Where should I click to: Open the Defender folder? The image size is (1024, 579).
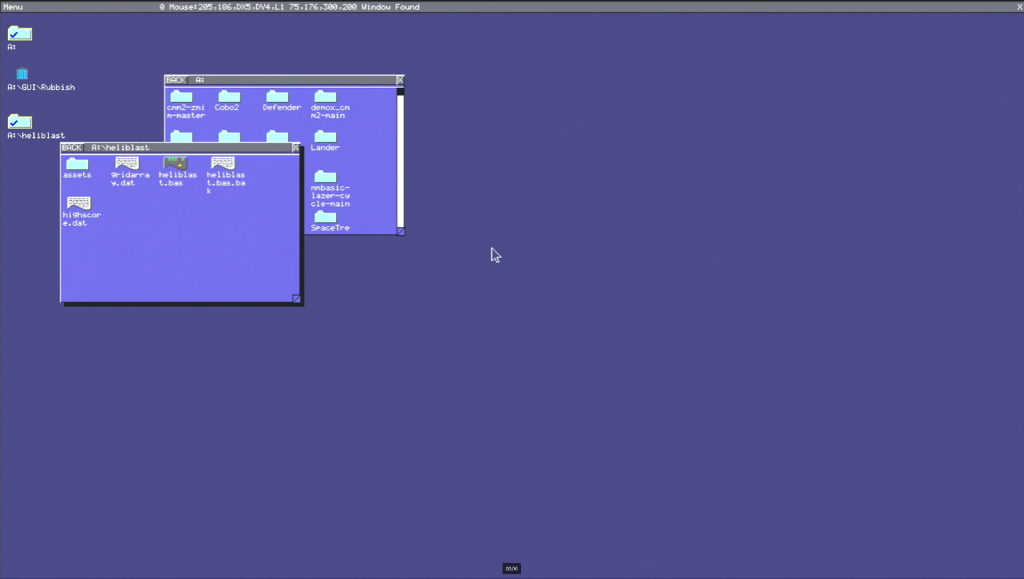pyautogui.click(x=278, y=97)
